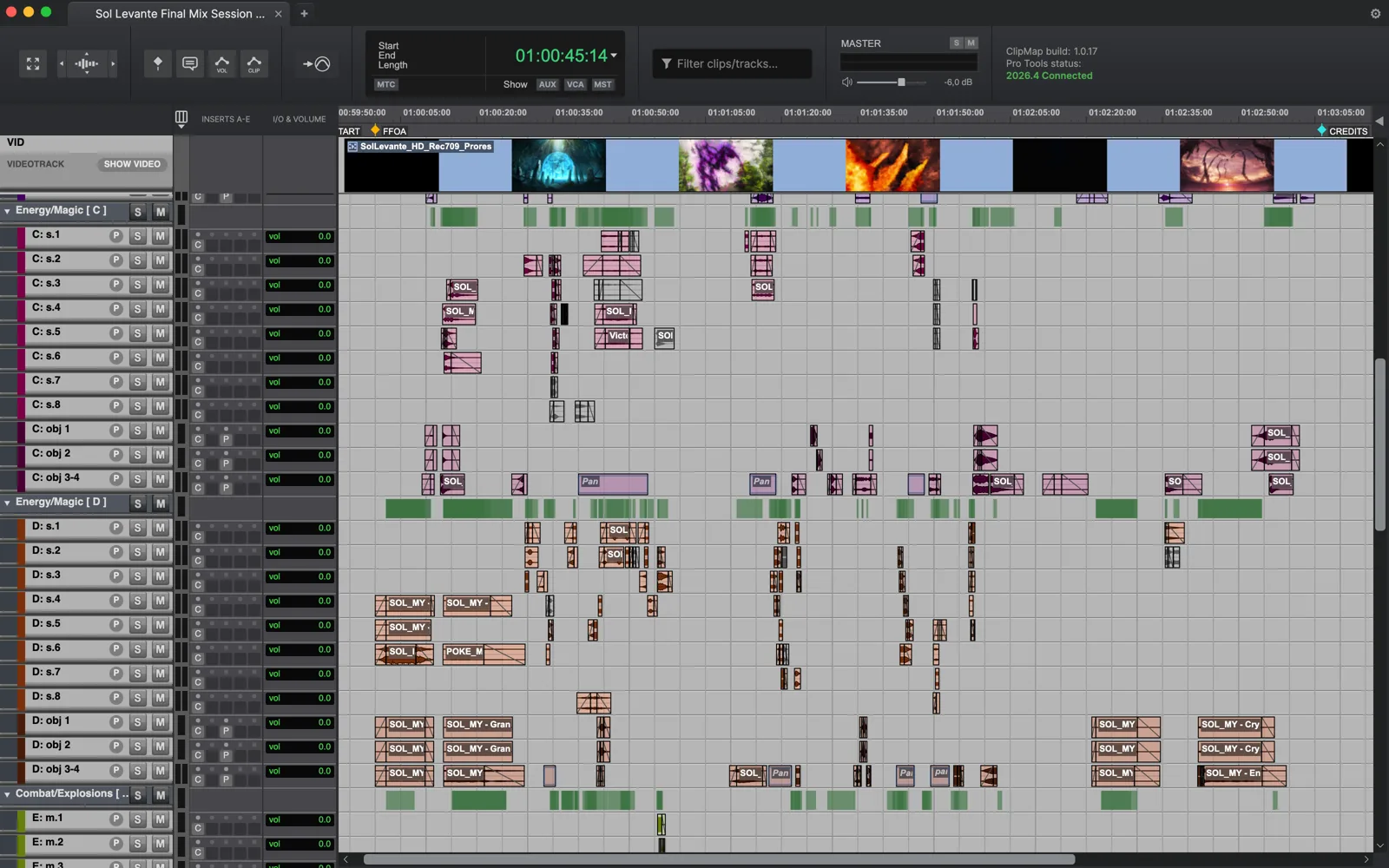The width and height of the screenshot is (1389, 868).
Task: Open the column layout selector icon
Action: point(181,118)
